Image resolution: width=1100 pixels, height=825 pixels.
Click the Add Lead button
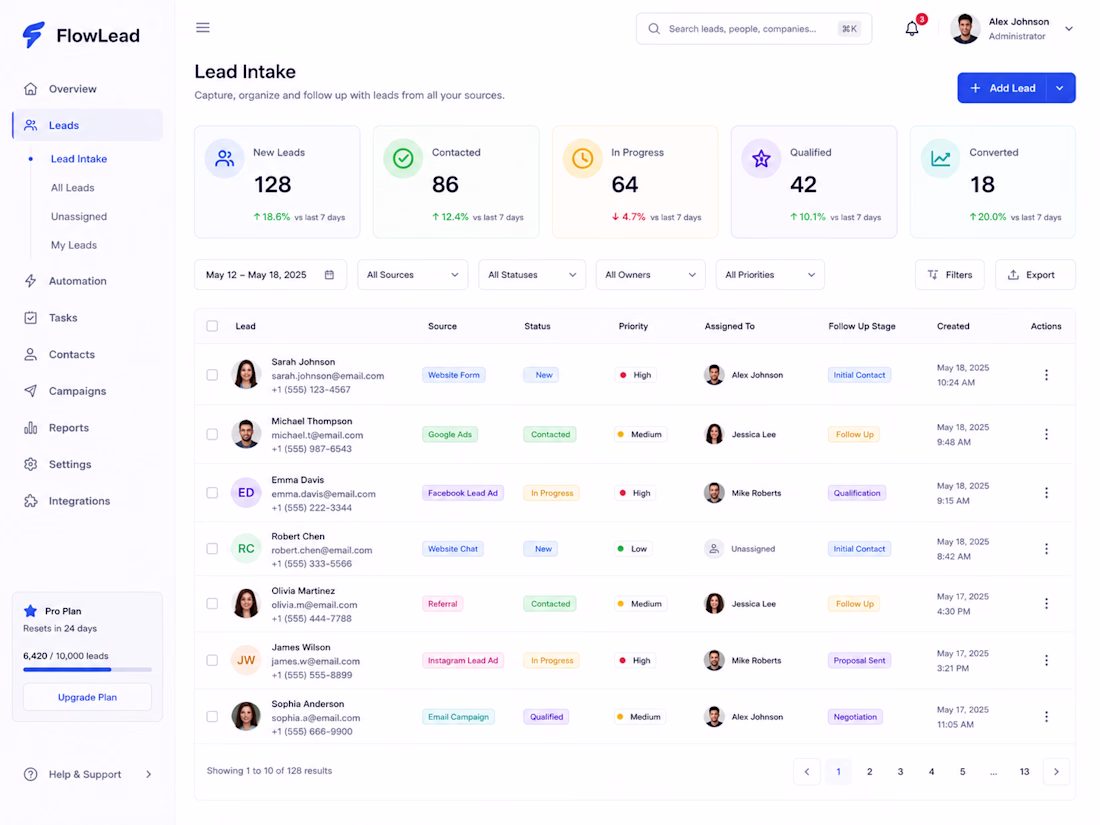pyautogui.click(x=1002, y=88)
